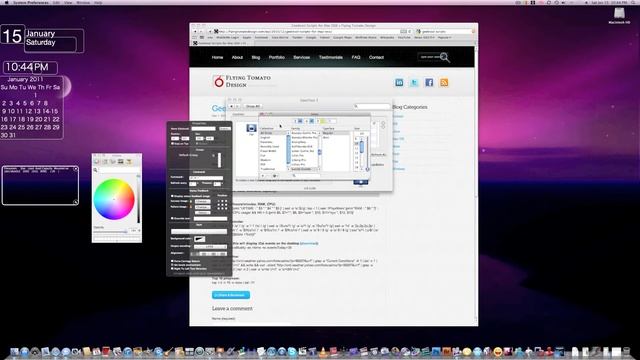Open the Help menu in the menu bar
Viewport: 640px width, 360px height.
point(98,2)
